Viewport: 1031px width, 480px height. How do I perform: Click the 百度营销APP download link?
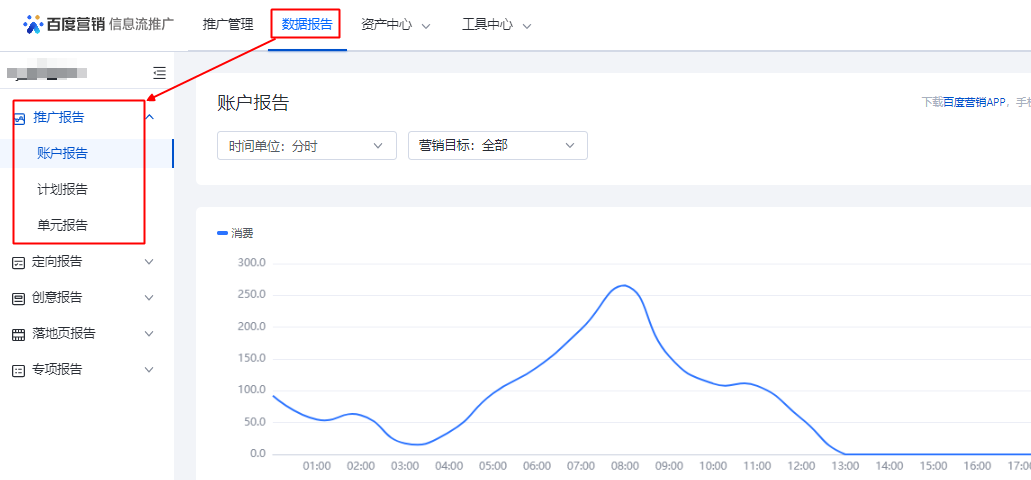click(976, 102)
